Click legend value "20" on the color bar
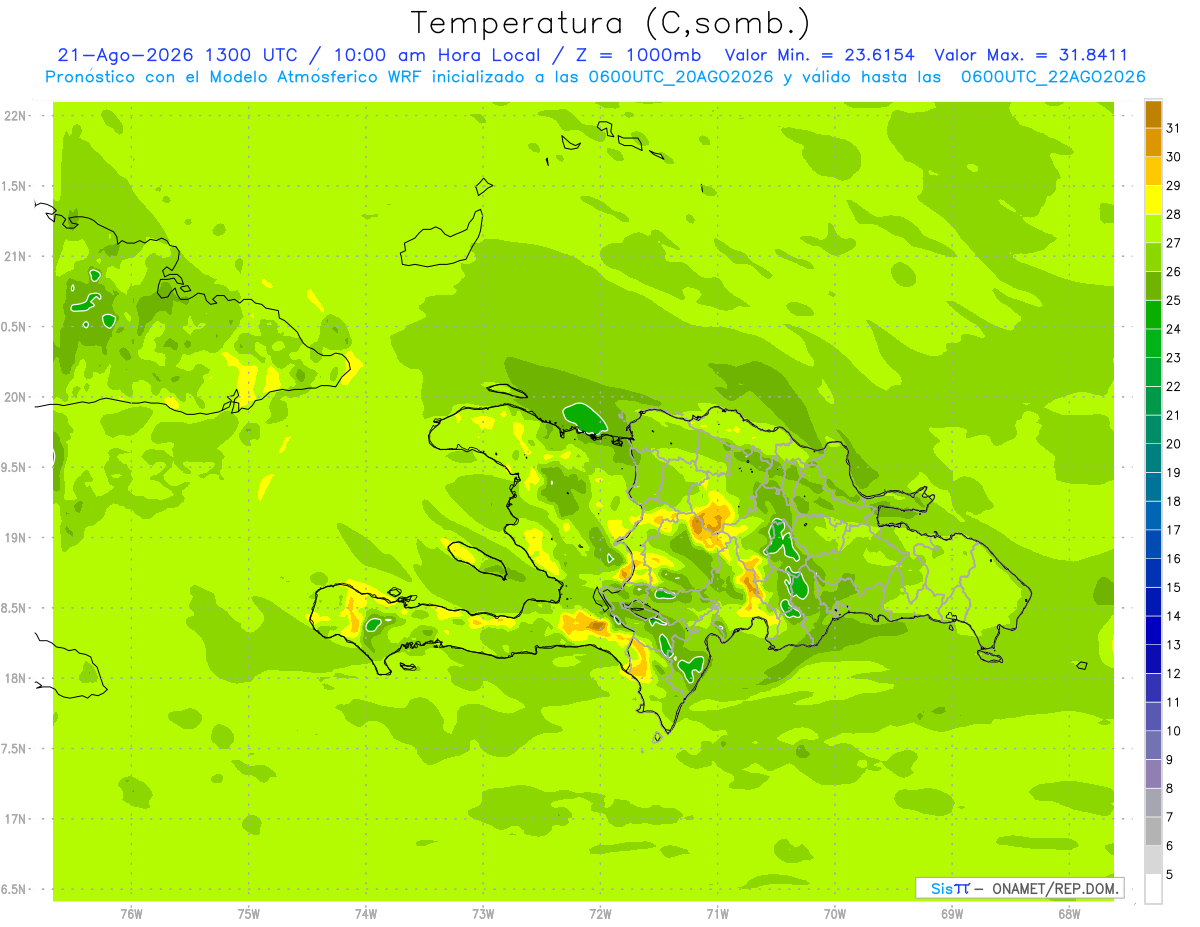 pos(1173,444)
